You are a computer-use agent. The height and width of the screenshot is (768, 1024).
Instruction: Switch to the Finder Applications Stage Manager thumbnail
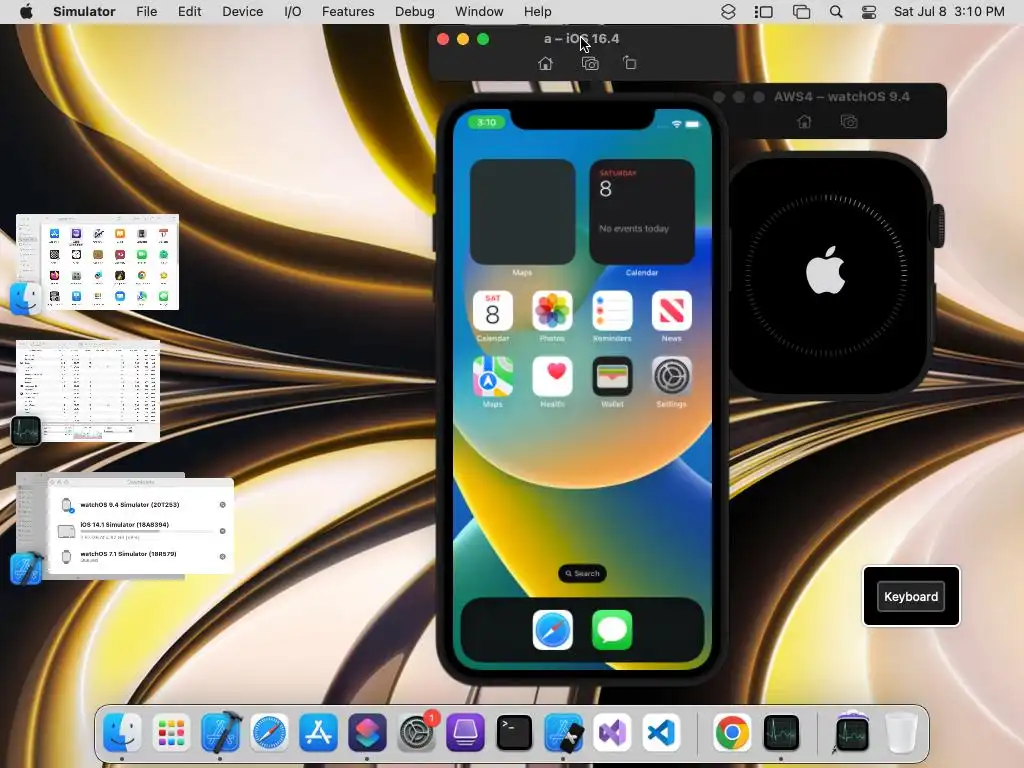(97, 262)
